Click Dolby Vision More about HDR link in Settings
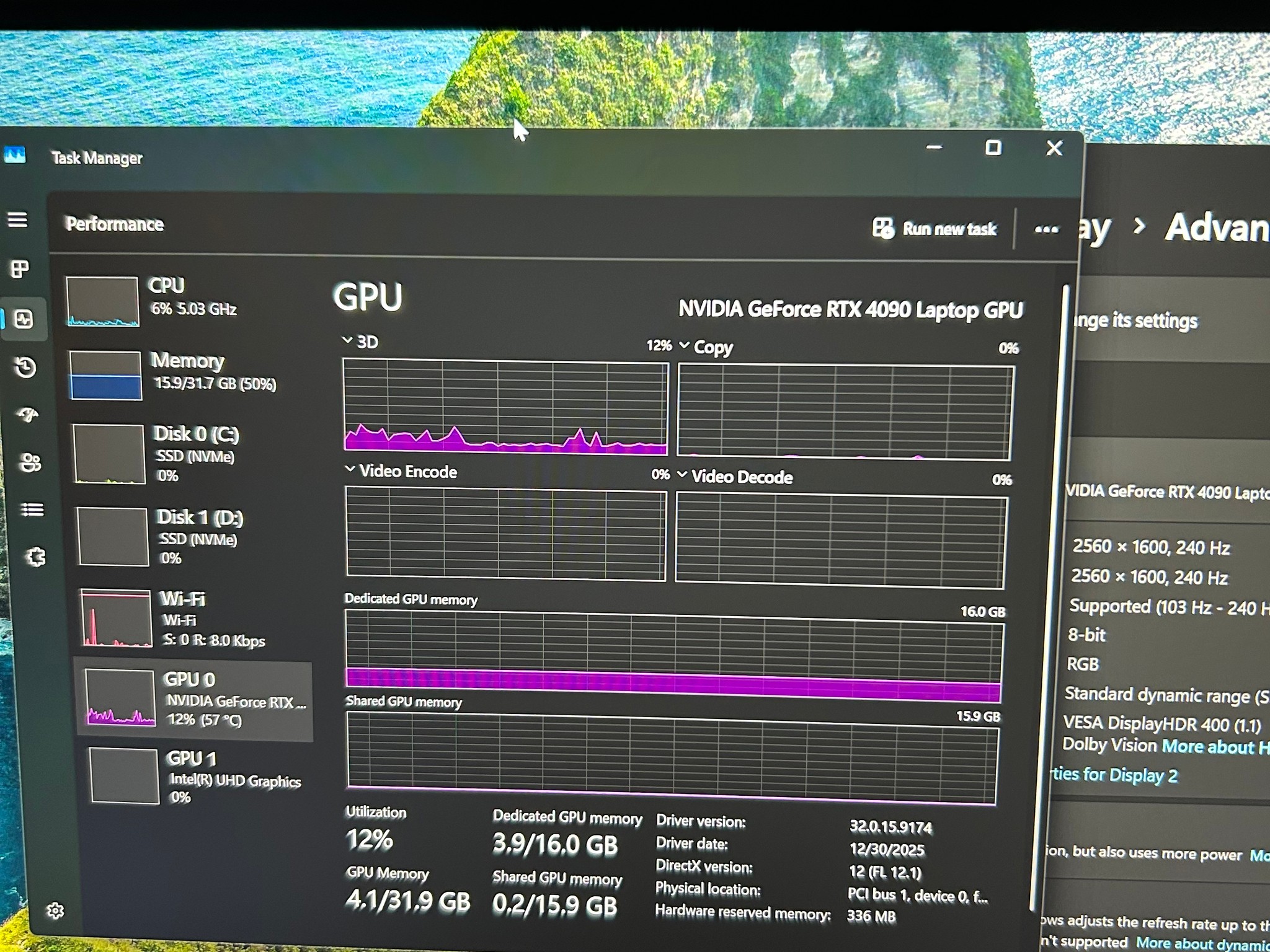This screenshot has width=1270, height=952. pyautogui.click(x=1215, y=747)
